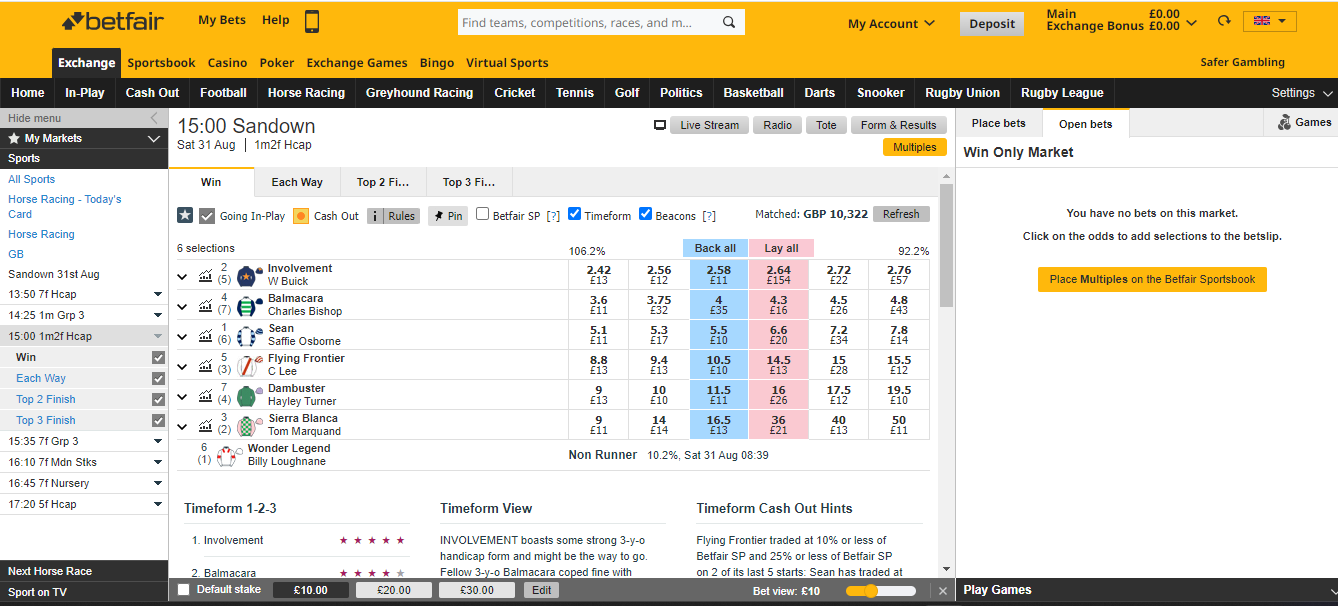
Task: Click the blue Back all header
Action: point(715,248)
